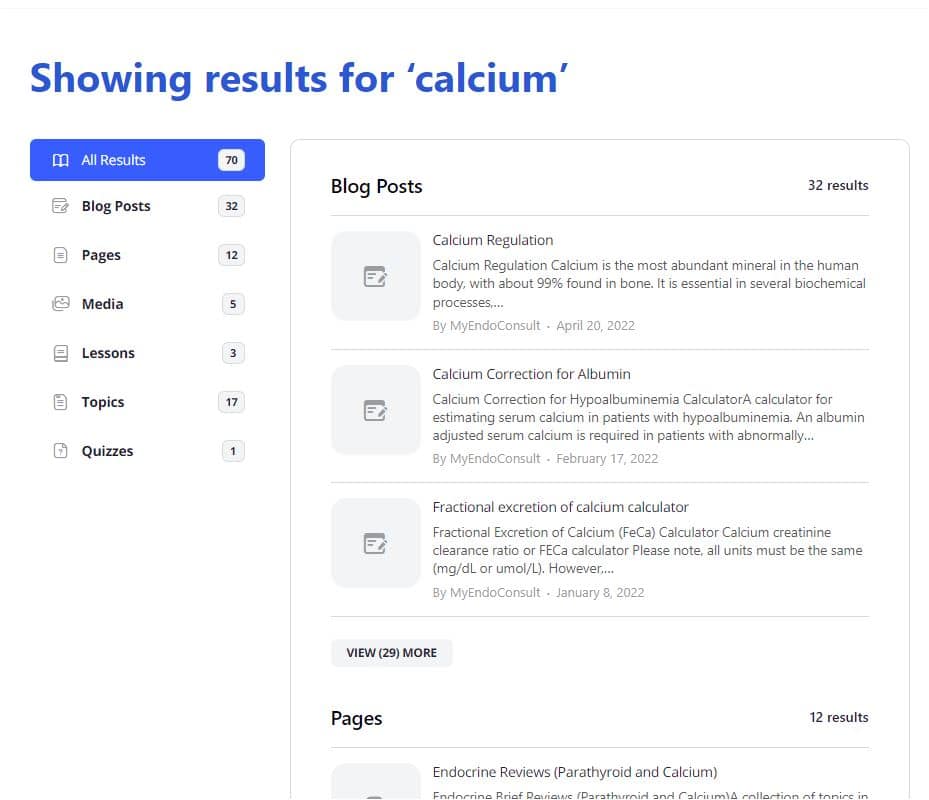Switch to the Blog Posts filter
The width and height of the screenshot is (929, 800).
pos(116,206)
